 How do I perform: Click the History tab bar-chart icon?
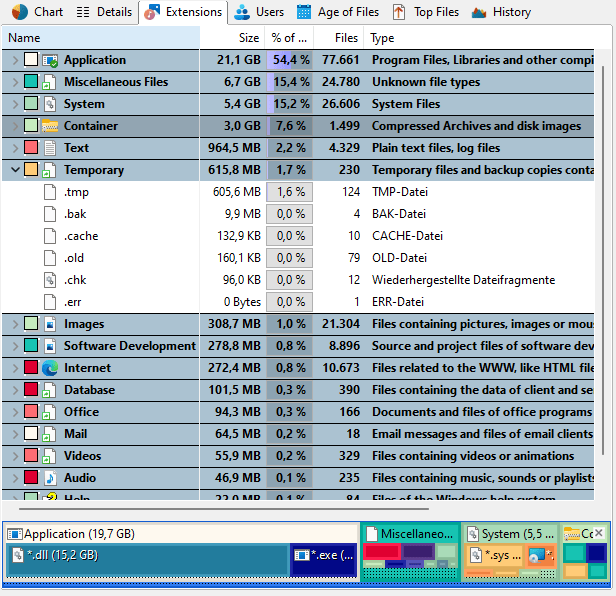(479, 12)
